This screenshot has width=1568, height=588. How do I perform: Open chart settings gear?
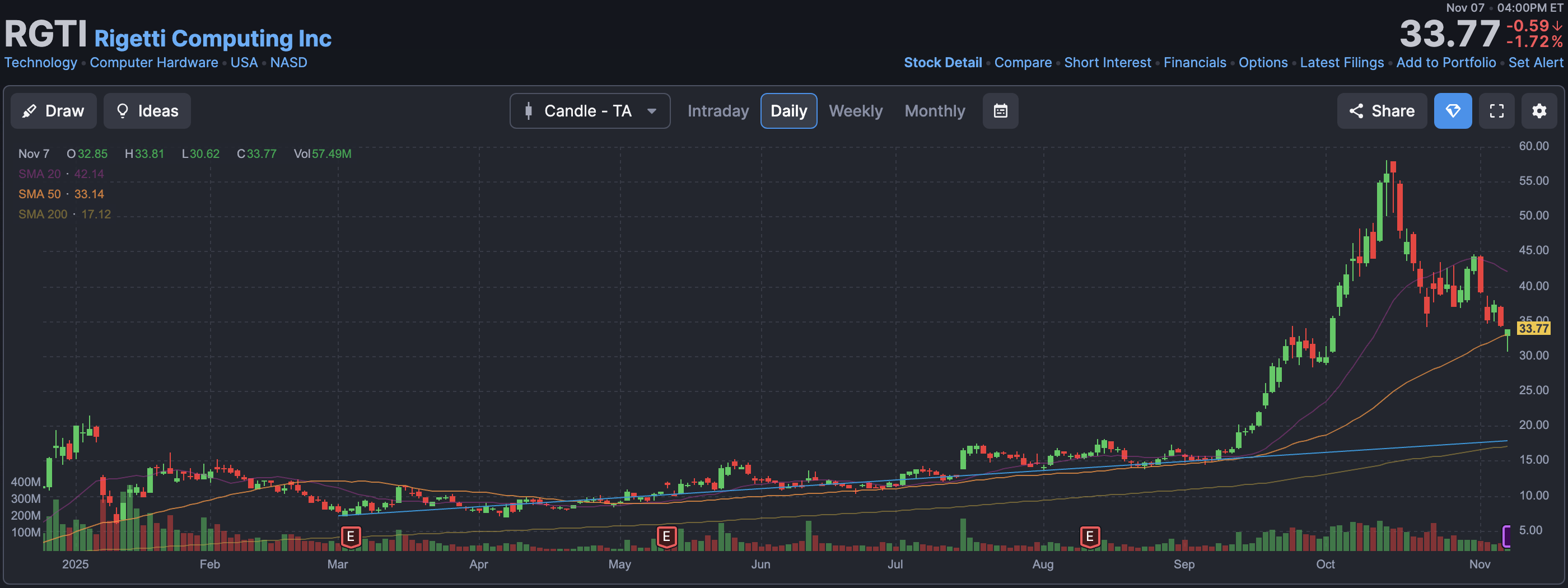click(1539, 111)
